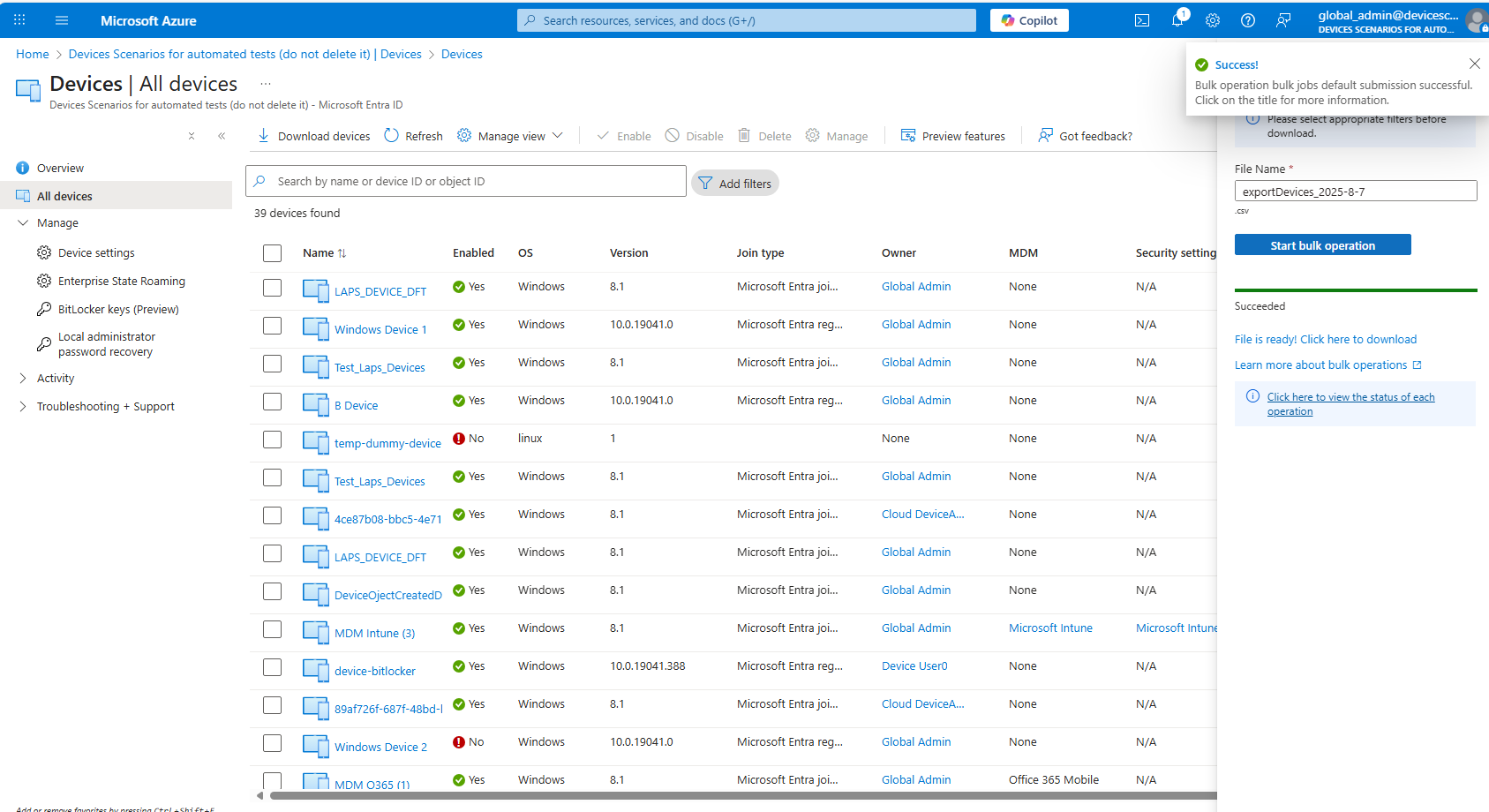Image resolution: width=1489 pixels, height=812 pixels.
Task: Click the X icon above the side menu
Action: pos(192,136)
